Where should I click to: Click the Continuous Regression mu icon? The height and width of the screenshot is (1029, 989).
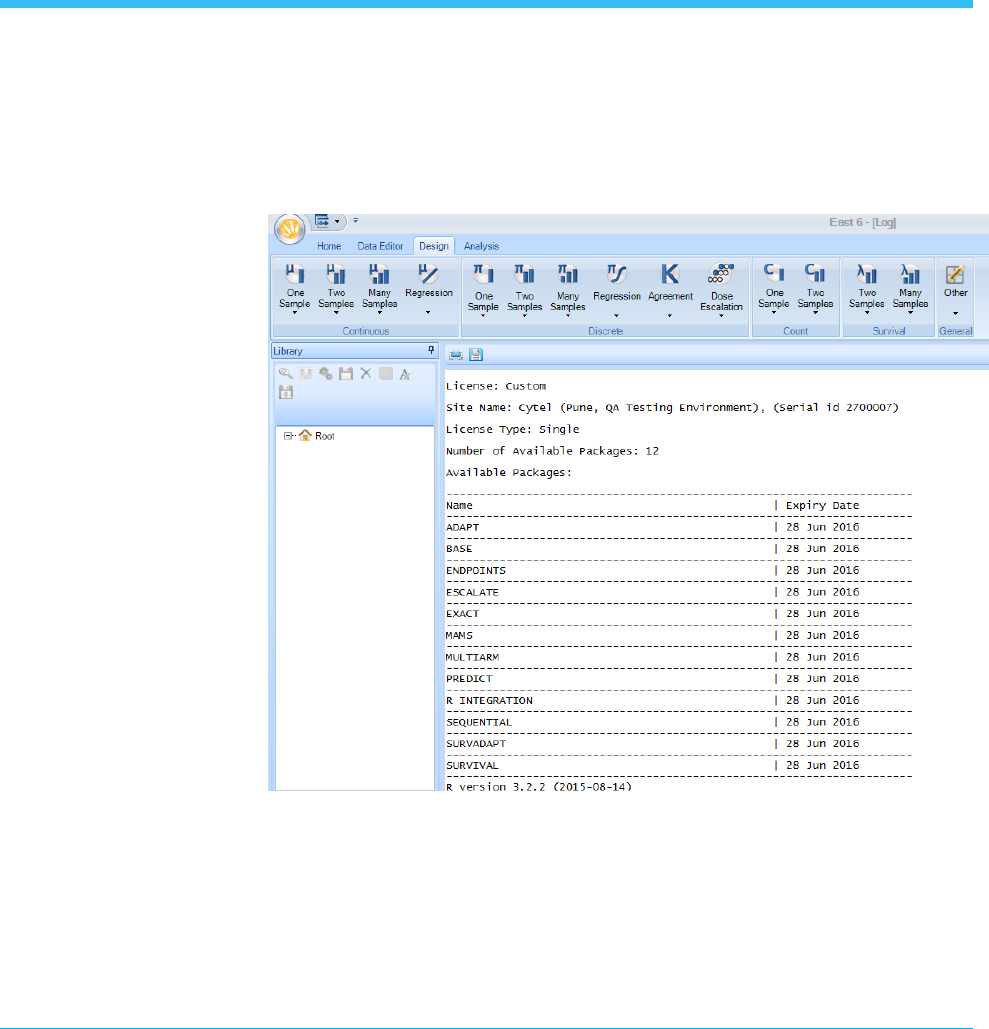coord(428,273)
